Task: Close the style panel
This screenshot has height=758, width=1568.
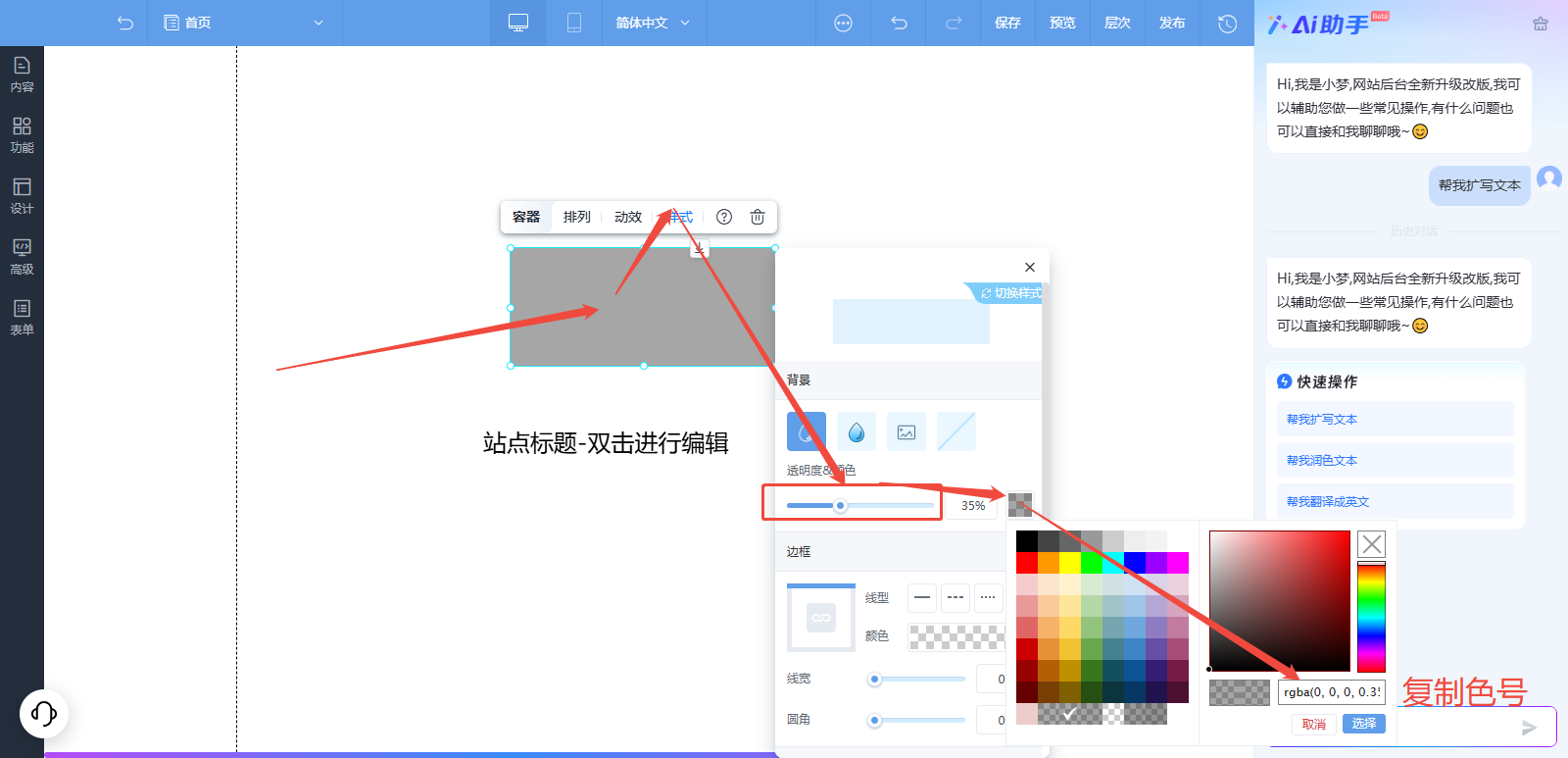Action: click(1030, 267)
